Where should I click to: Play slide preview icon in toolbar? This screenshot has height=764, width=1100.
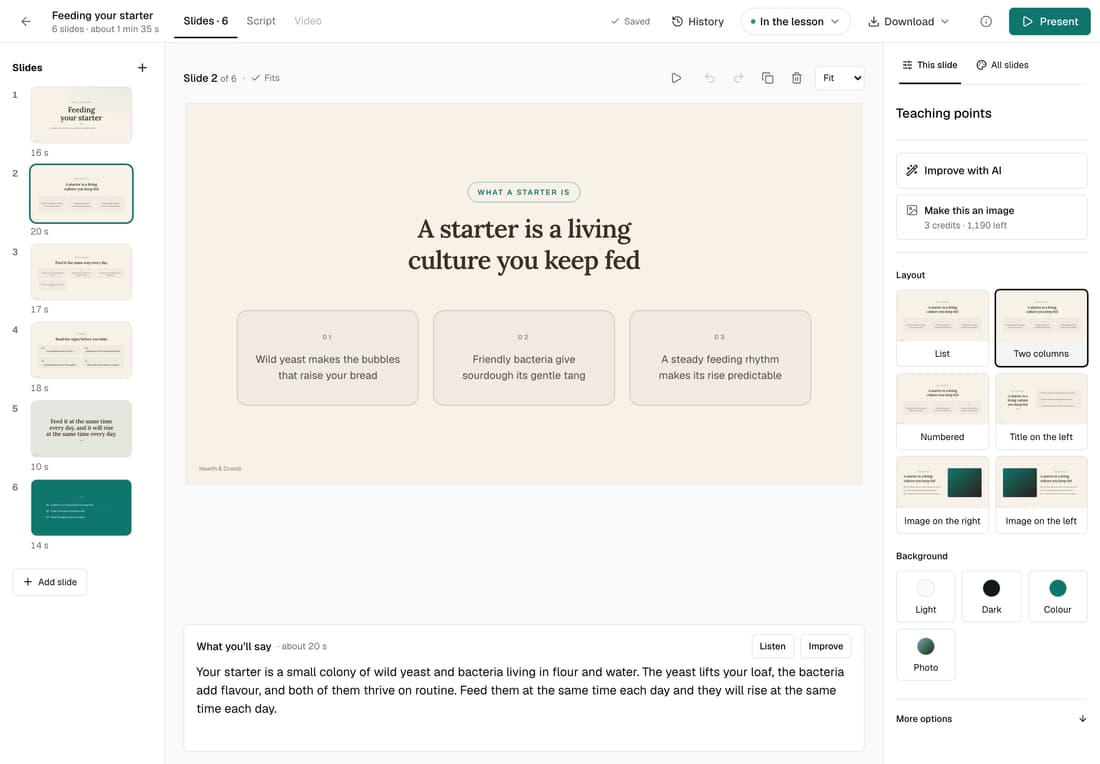[676, 78]
